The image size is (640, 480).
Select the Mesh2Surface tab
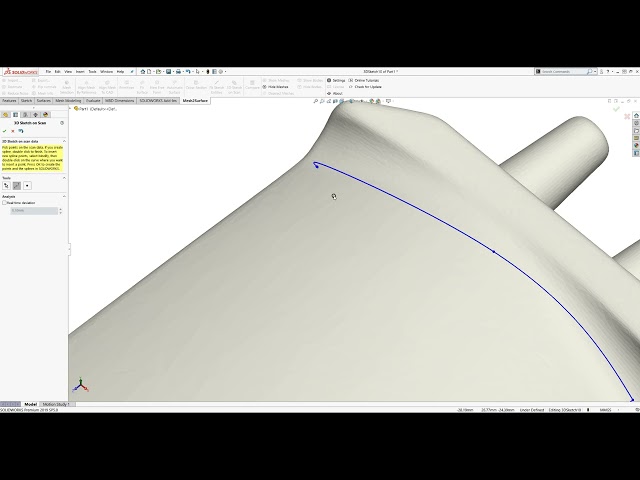pos(195,100)
